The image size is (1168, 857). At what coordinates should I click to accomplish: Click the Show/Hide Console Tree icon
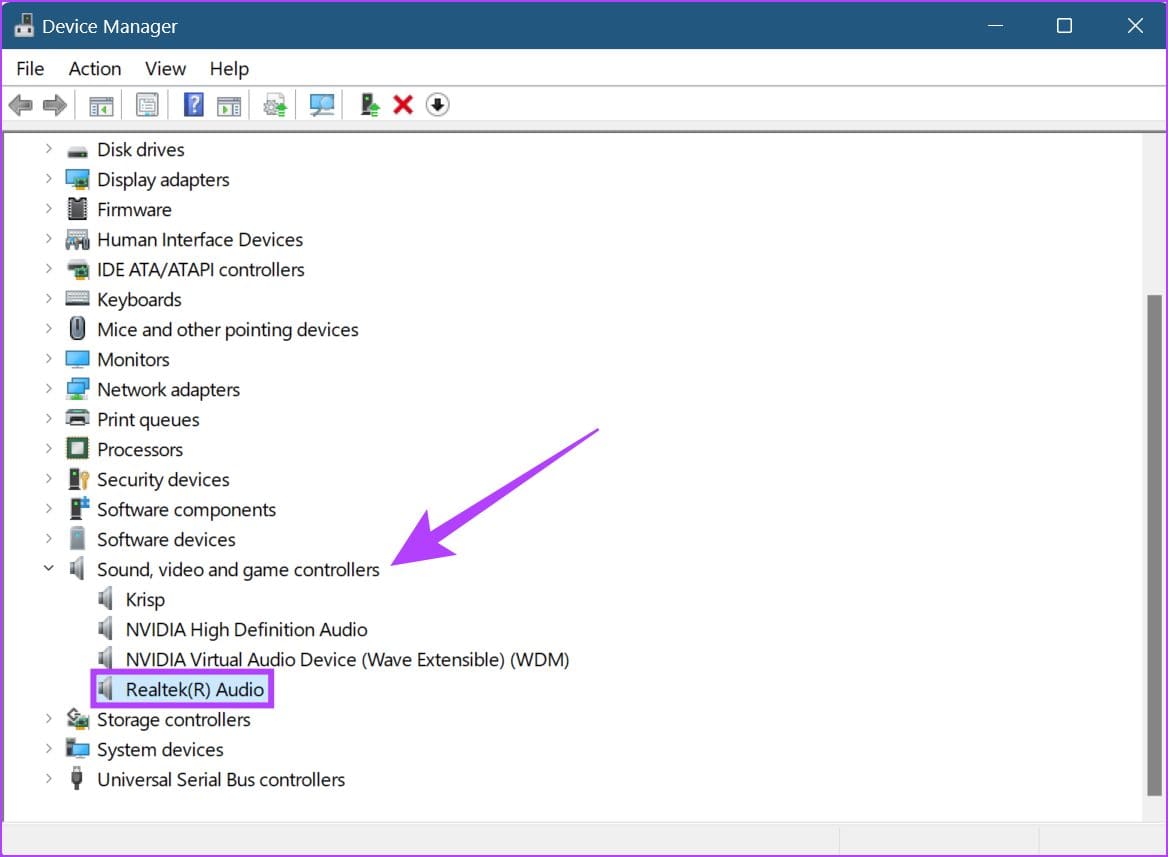101,106
